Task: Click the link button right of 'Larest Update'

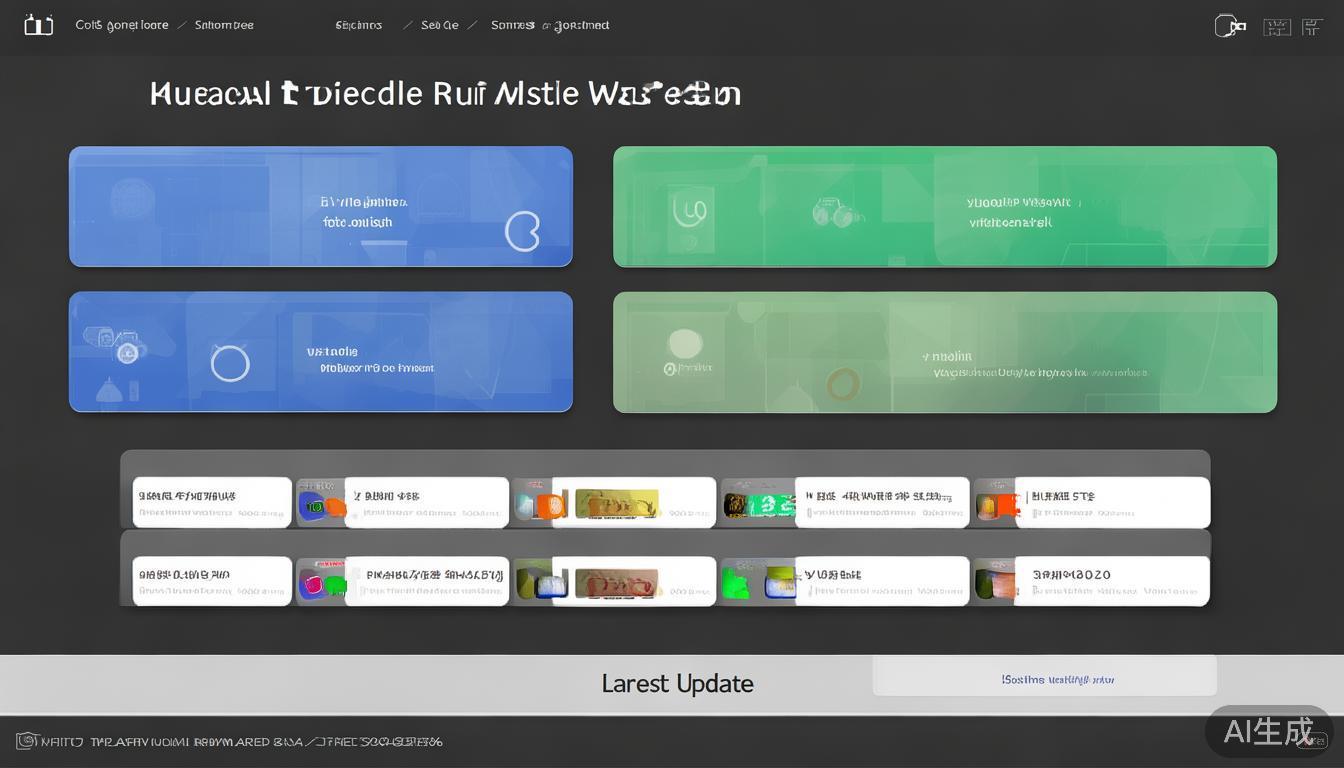Action: 1044,678
